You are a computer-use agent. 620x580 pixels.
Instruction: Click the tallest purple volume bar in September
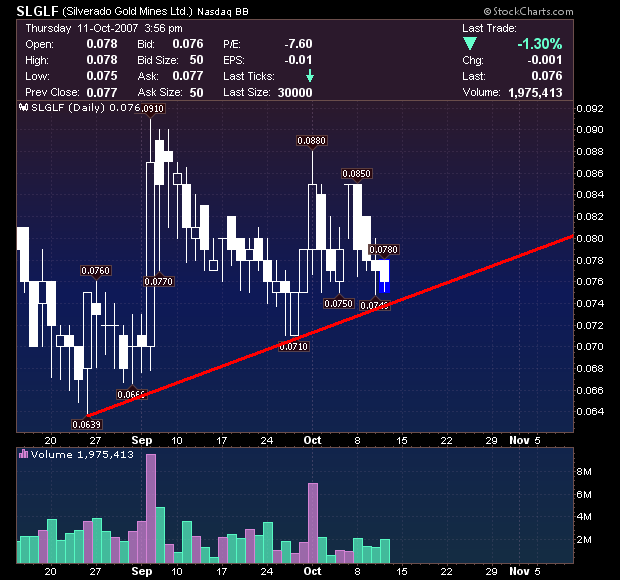(x=151, y=508)
